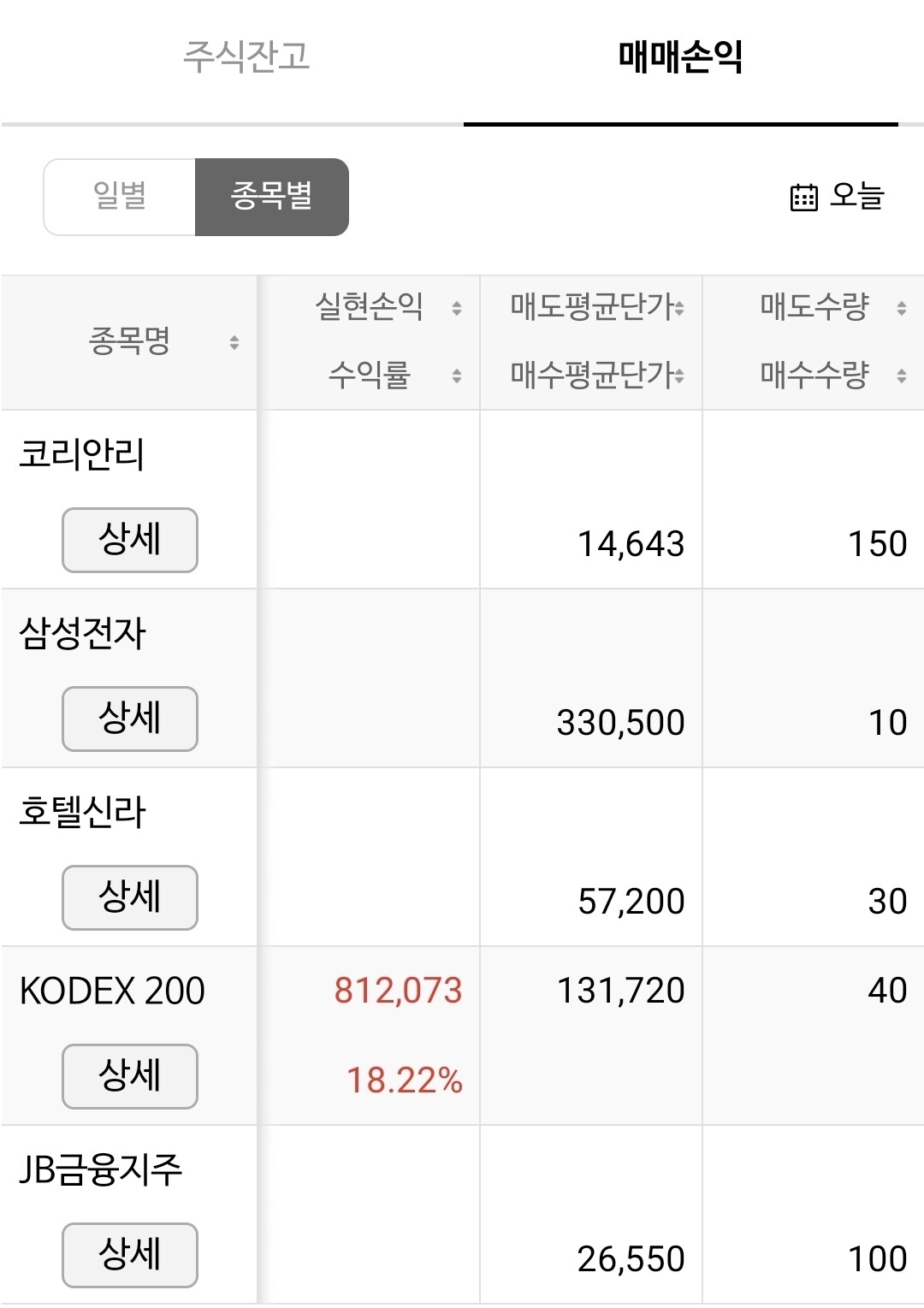This screenshot has height=1308, width=924.
Task: Open 상세 for 삼성전자
Action: coord(130,719)
